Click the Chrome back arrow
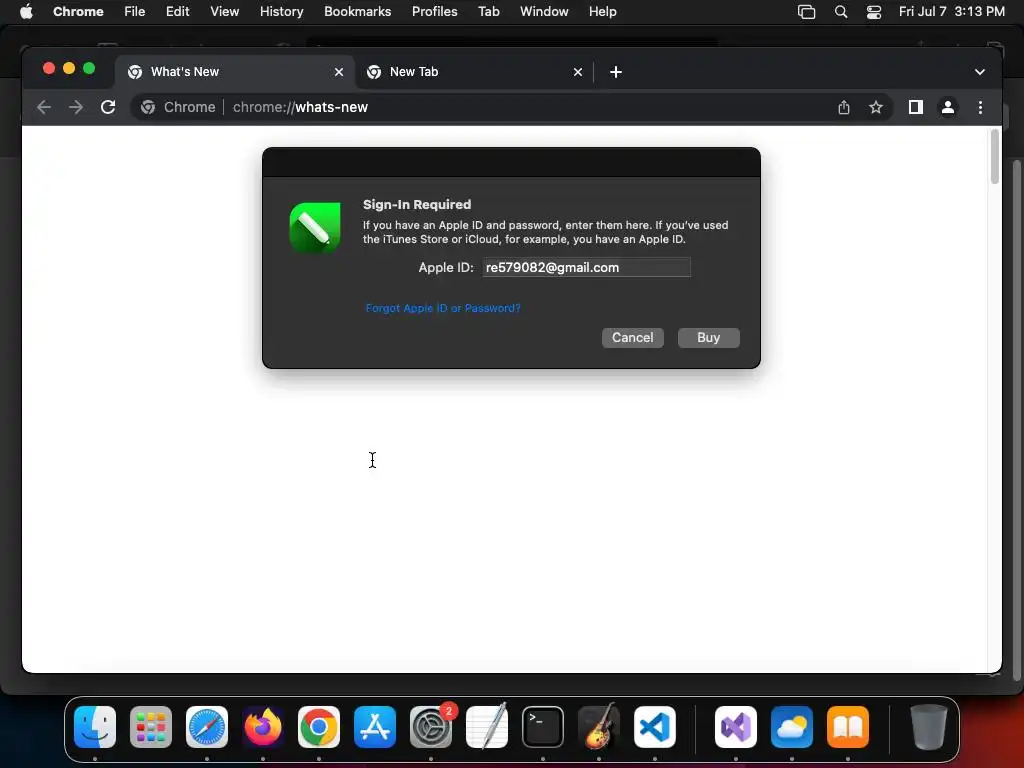Viewport: 1024px width, 768px height. tap(44, 107)
